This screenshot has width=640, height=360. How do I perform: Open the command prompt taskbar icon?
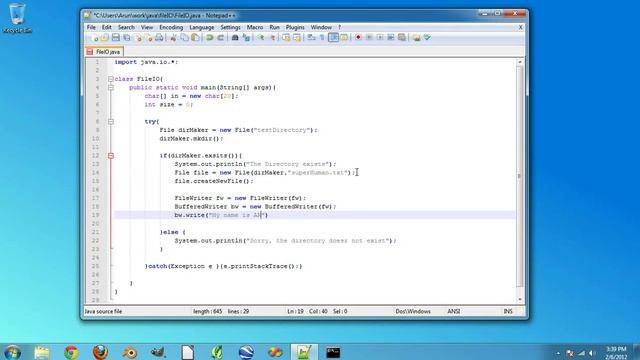[333, 353]
